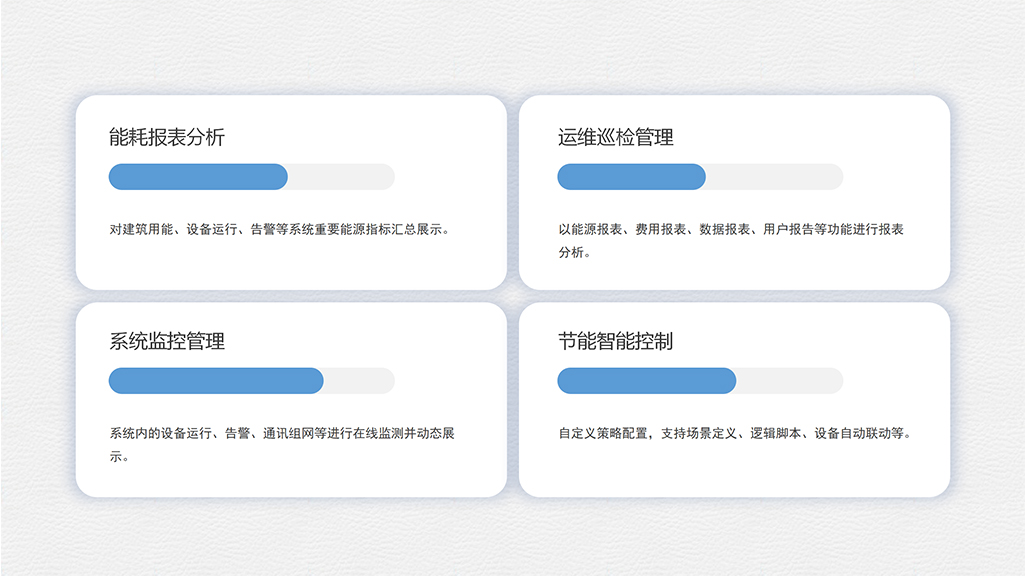Click the 节能智能控制 card title

[616, 341]
